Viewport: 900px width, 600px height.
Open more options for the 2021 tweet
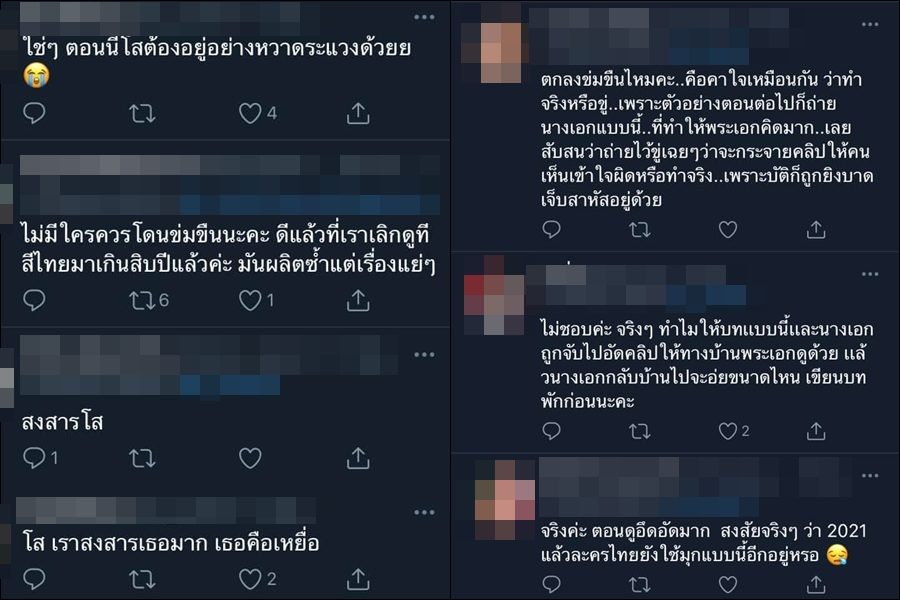[x=870, y=475]
